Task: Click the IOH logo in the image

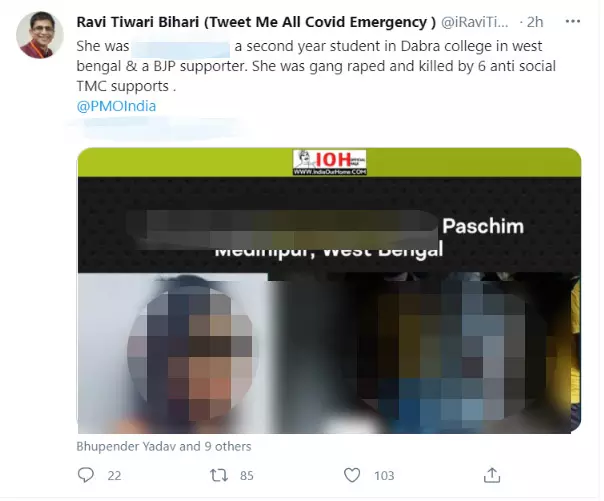Action: (x=329, y=162)
